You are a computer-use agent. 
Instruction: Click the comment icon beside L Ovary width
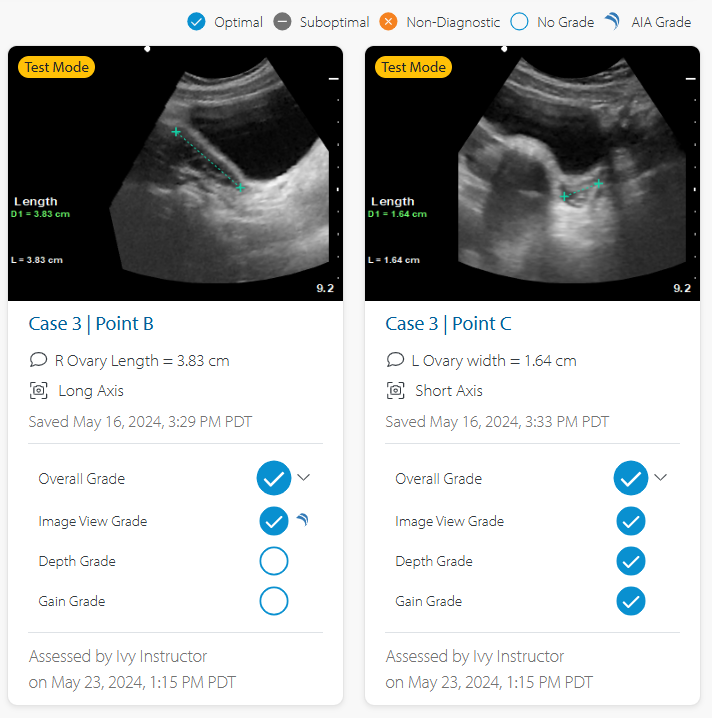tap(396, 360)
